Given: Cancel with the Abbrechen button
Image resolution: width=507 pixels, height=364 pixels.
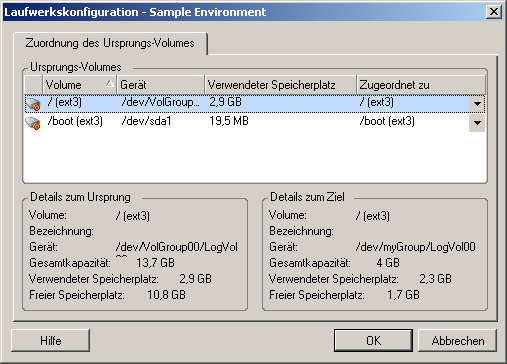Looking at the screenshot, I should point(458,341).
